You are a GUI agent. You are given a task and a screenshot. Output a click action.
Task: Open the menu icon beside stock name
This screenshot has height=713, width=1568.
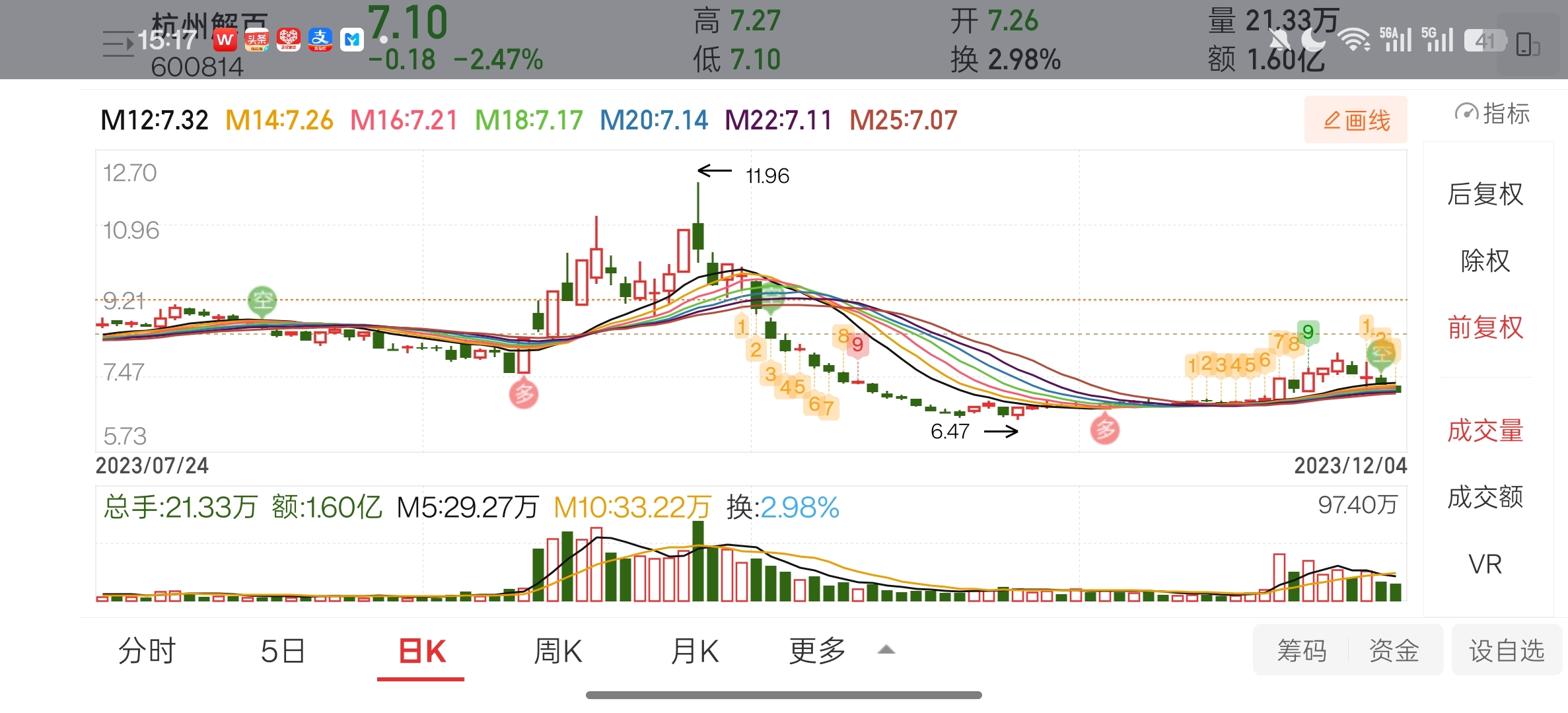coord(119,44)
